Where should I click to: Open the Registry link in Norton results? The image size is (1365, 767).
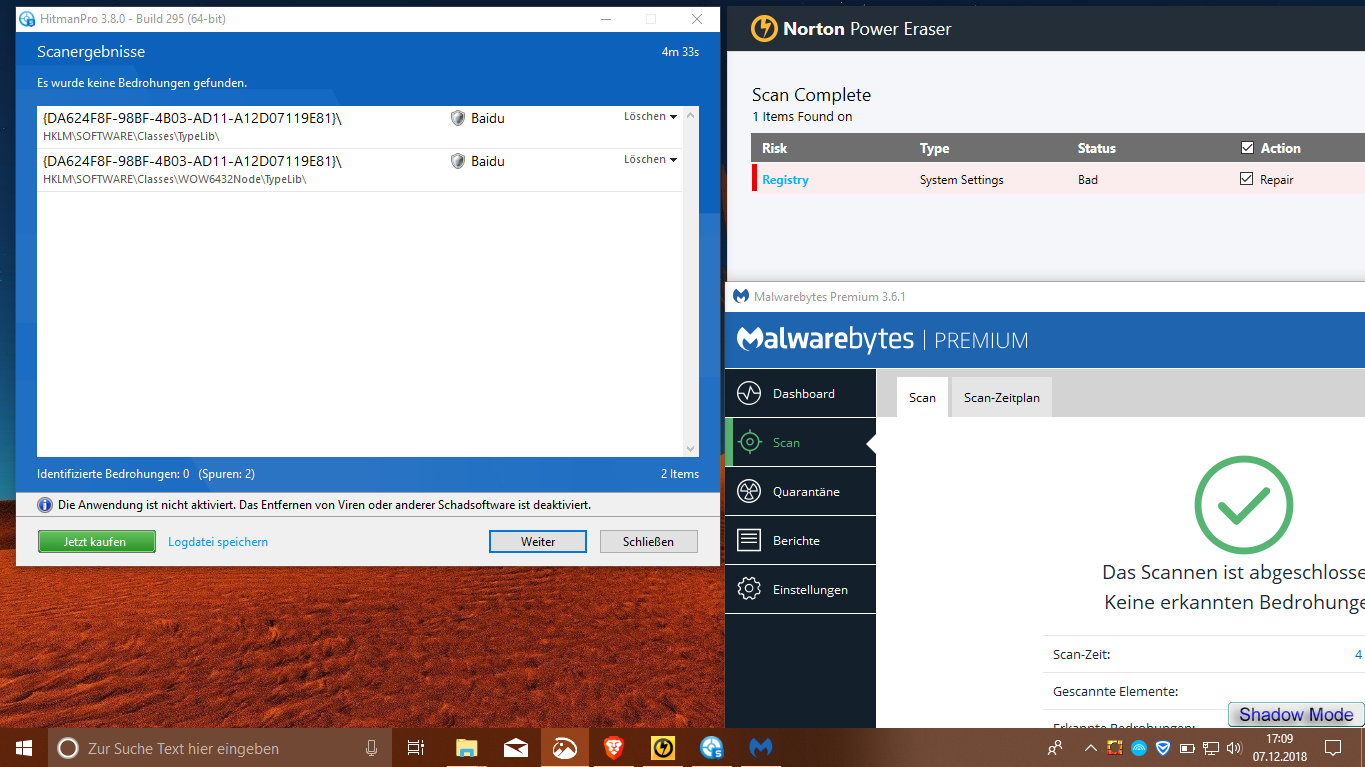pyautogui.click(x=785, y=180)
